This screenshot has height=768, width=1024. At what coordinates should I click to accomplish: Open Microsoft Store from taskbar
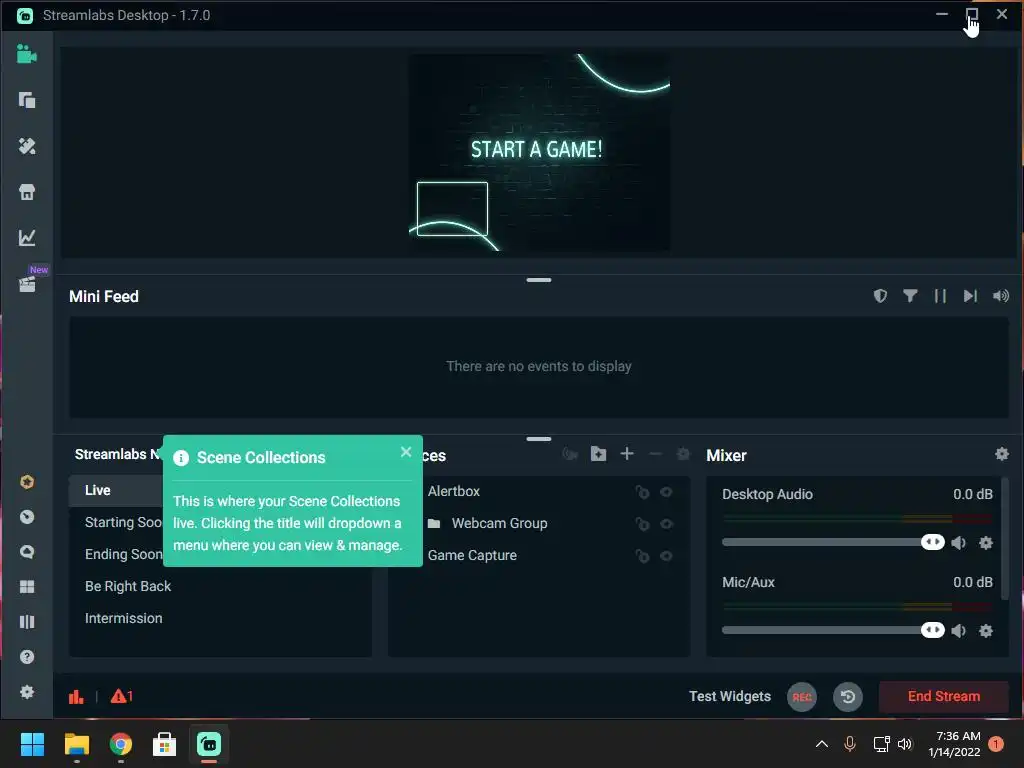pos(165,744)
